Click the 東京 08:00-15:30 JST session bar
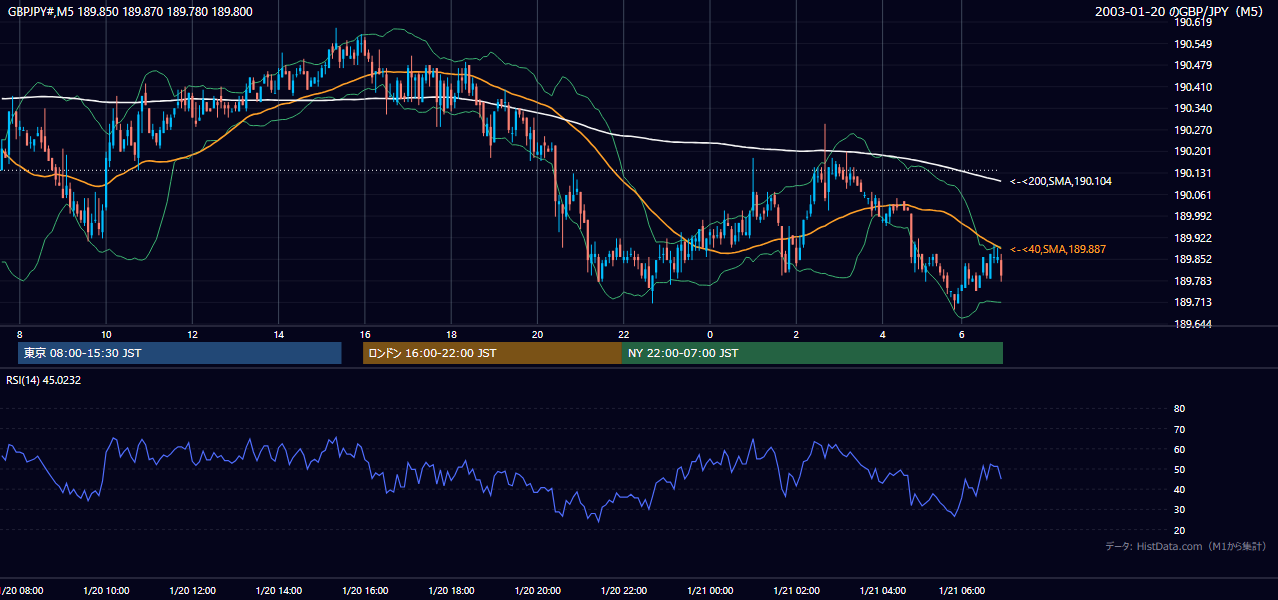Screen dimensions: 1278x600 [180, 353]
